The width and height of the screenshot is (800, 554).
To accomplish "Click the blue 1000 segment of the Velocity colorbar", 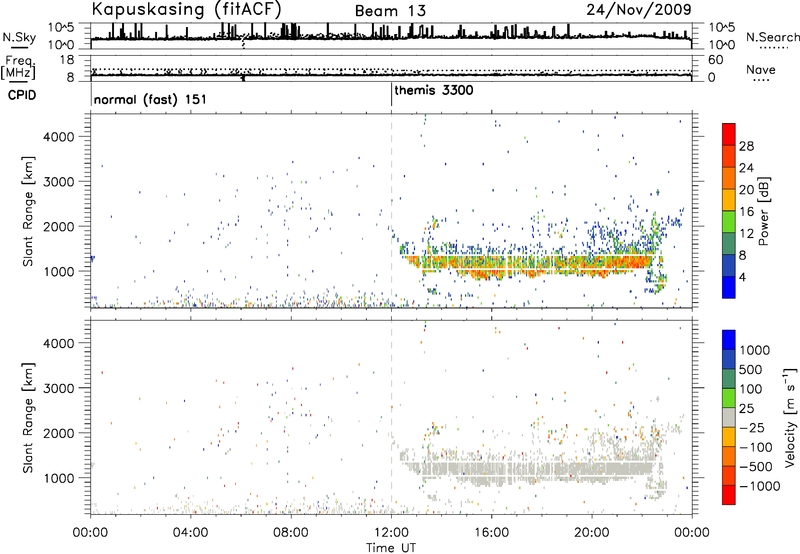I will point(729,340).
